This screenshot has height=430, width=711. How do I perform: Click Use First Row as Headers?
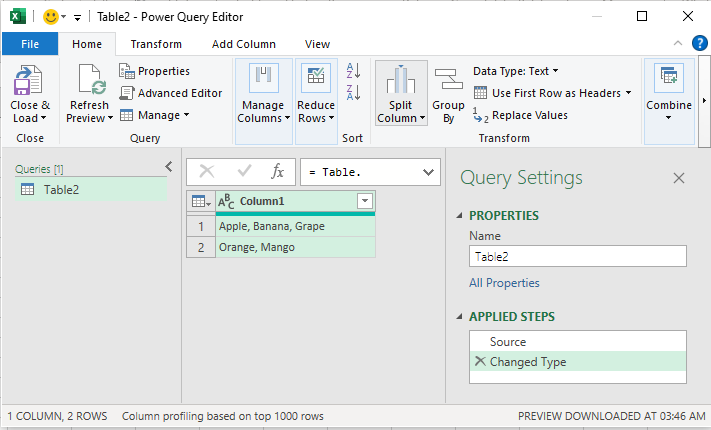(x=547, y=93)
